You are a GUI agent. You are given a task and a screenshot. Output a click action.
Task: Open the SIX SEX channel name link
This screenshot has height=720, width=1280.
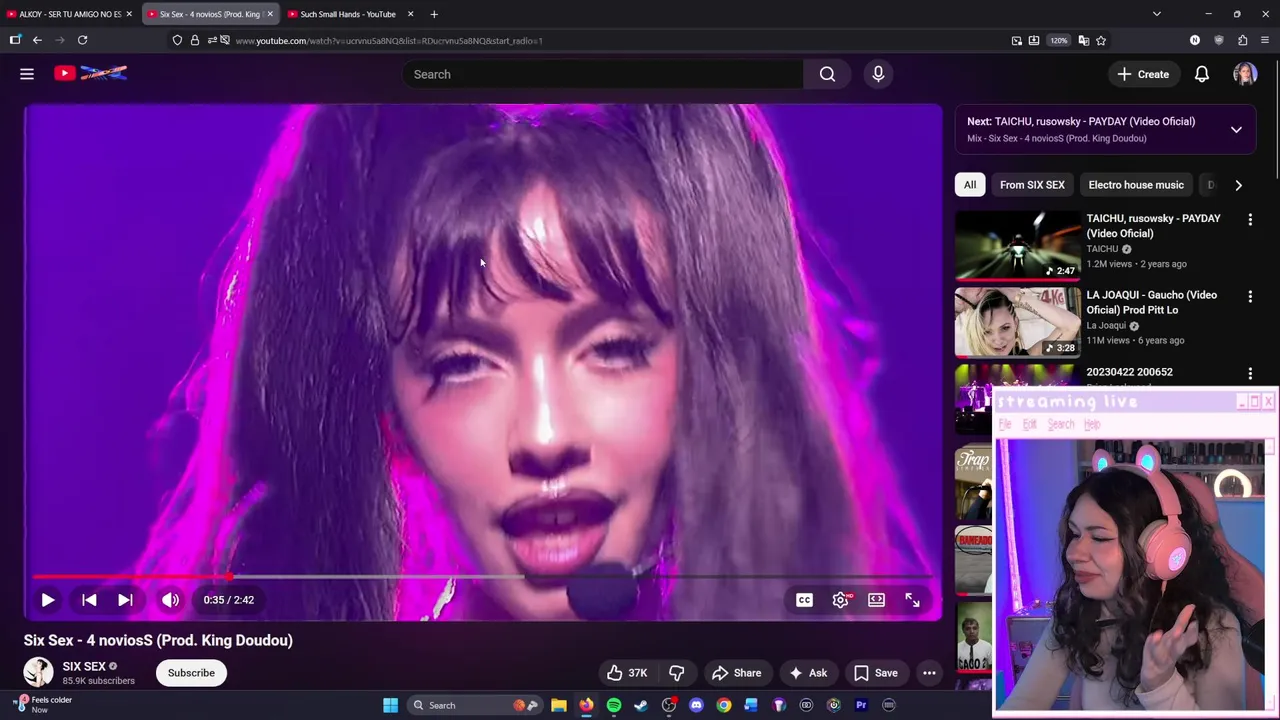click(x=84, y=666)
